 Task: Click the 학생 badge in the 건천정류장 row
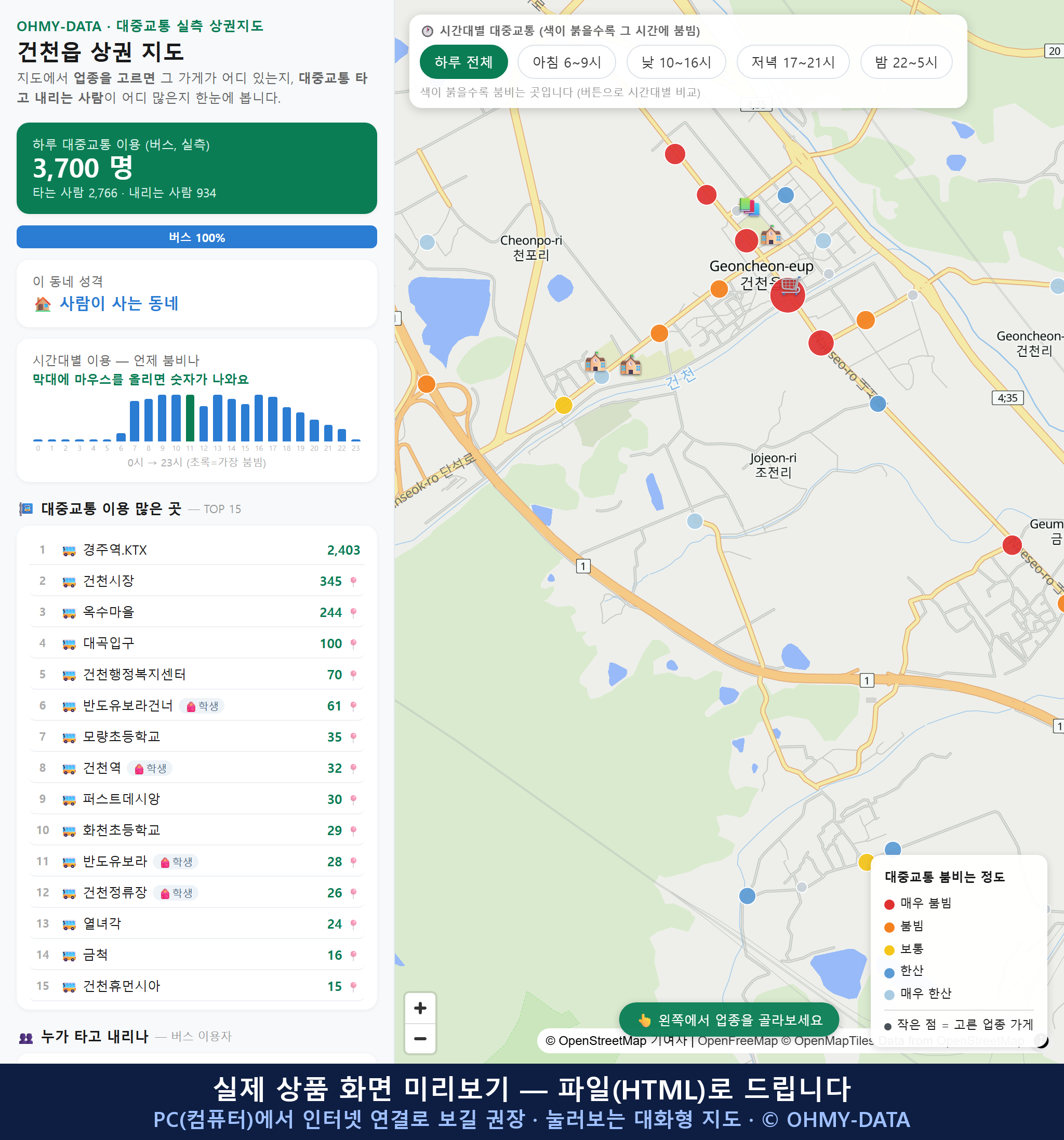click(x=176, y=893)
